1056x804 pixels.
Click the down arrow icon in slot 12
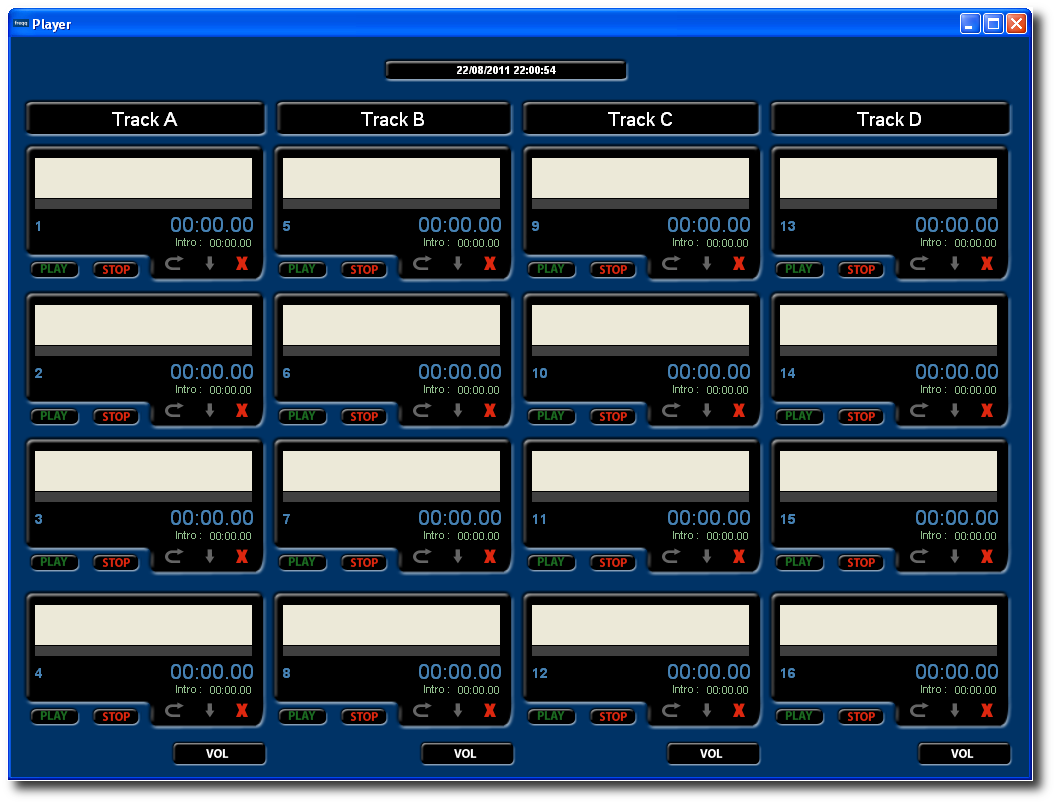[x=707, y=711]
